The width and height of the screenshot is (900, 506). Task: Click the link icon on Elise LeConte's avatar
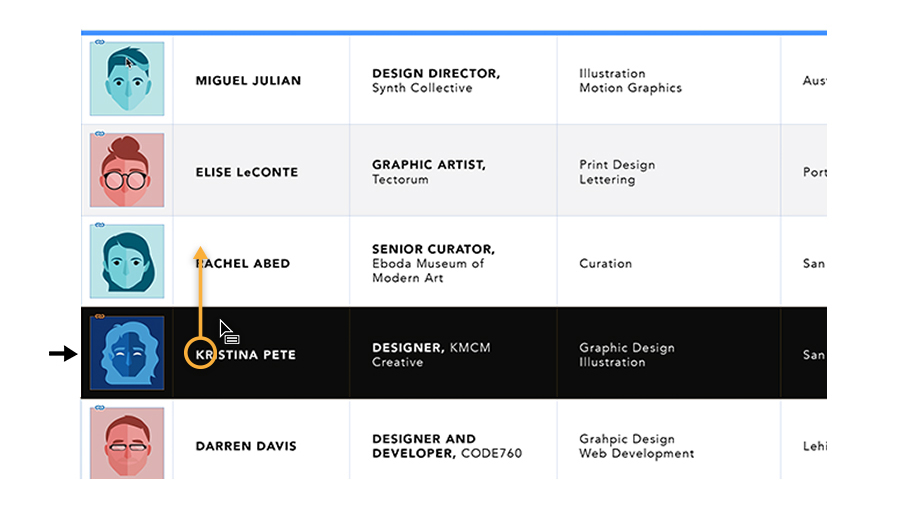coord(99,133)
